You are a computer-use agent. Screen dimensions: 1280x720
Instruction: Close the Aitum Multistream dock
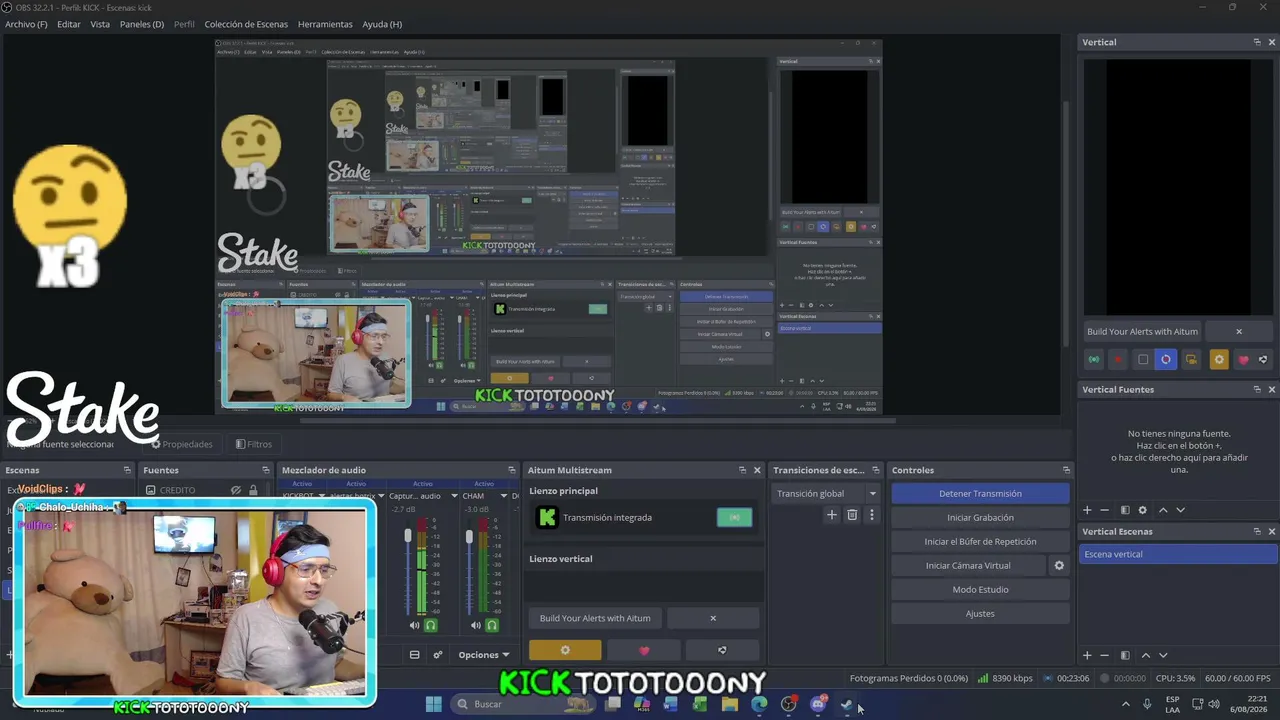pos(757,470)
